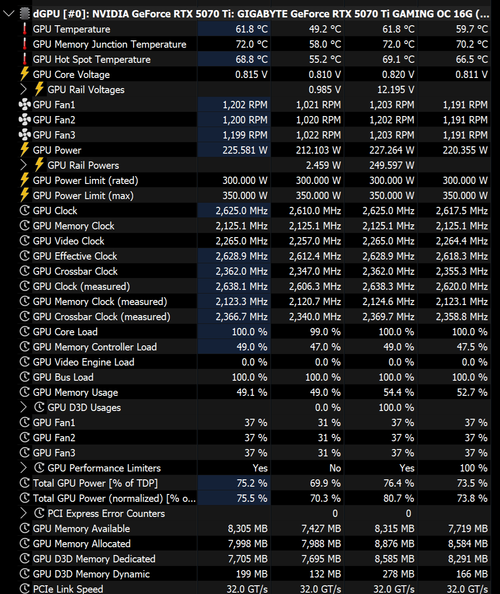The image size is (500, 594).
Task: Select the GPU D3D Memory Dynamic label
Action: (91, 574)
